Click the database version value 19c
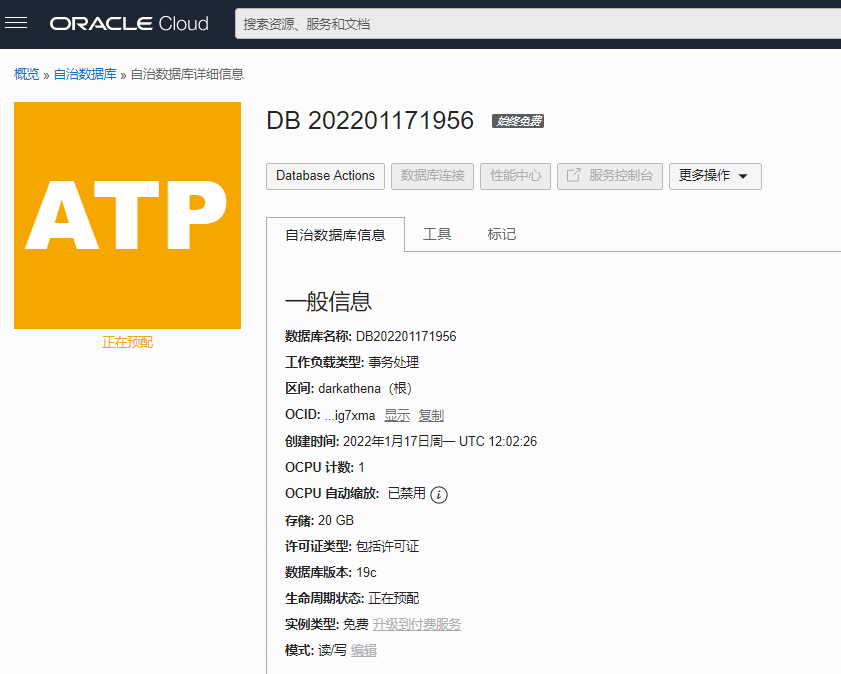Viewport: 841px width, 674px height. pyautogui.click(x=366, y=572)
